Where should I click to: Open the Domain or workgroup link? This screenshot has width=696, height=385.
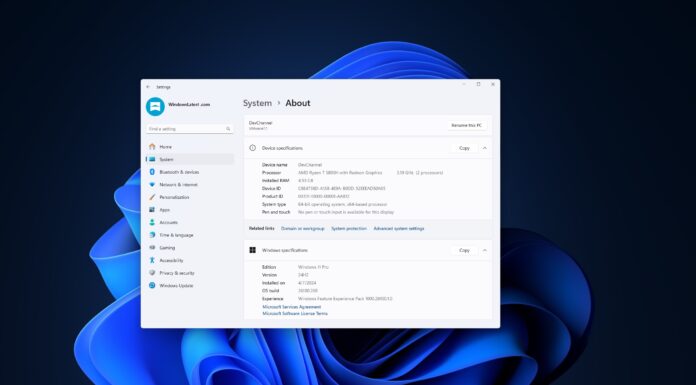303,229
